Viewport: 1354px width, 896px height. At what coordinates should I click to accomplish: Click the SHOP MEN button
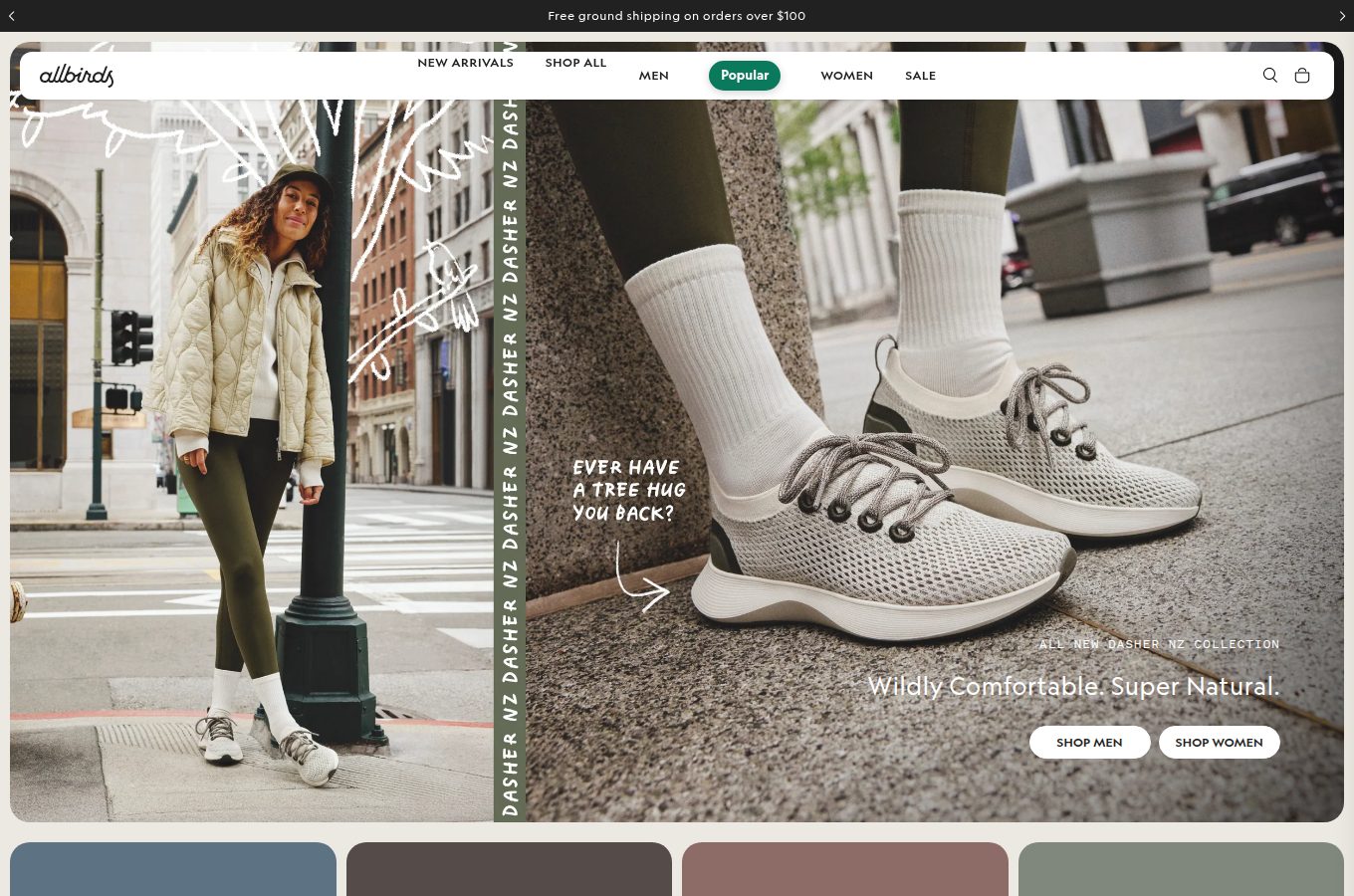point(1089,743)
